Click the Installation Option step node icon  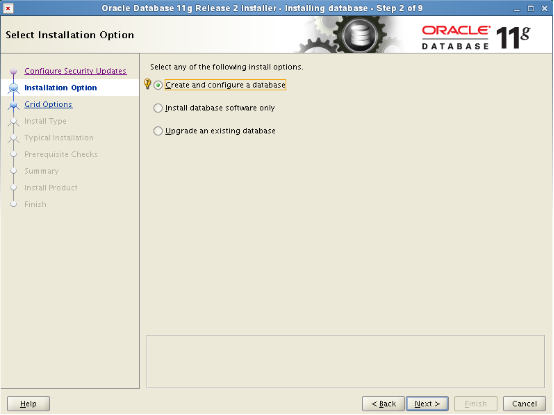click(x=13, y=88)
